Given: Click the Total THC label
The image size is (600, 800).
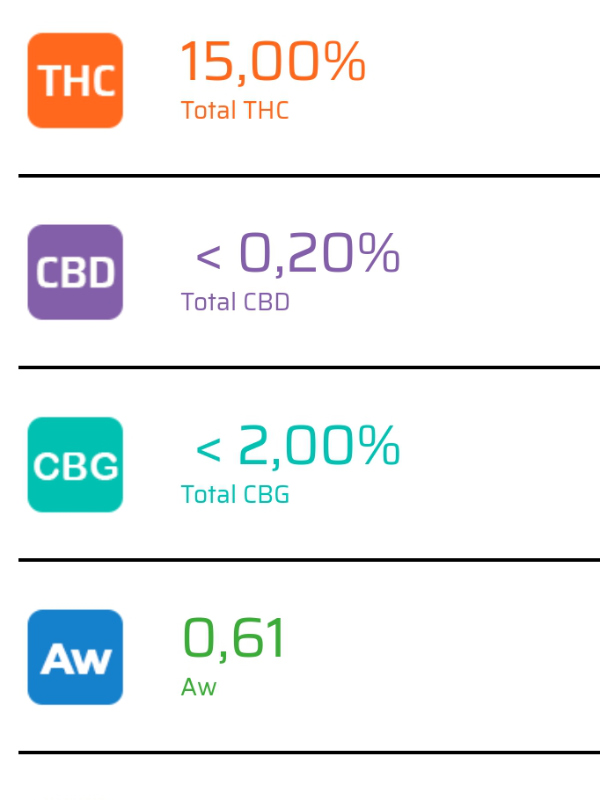Looking at the screenshot, I should tap(235, 110).
